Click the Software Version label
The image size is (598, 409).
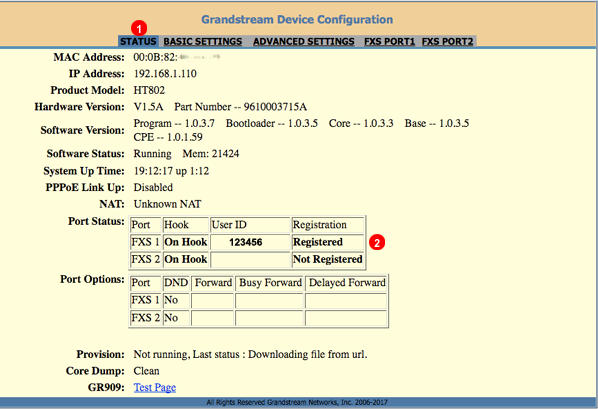tap(82, 130)
